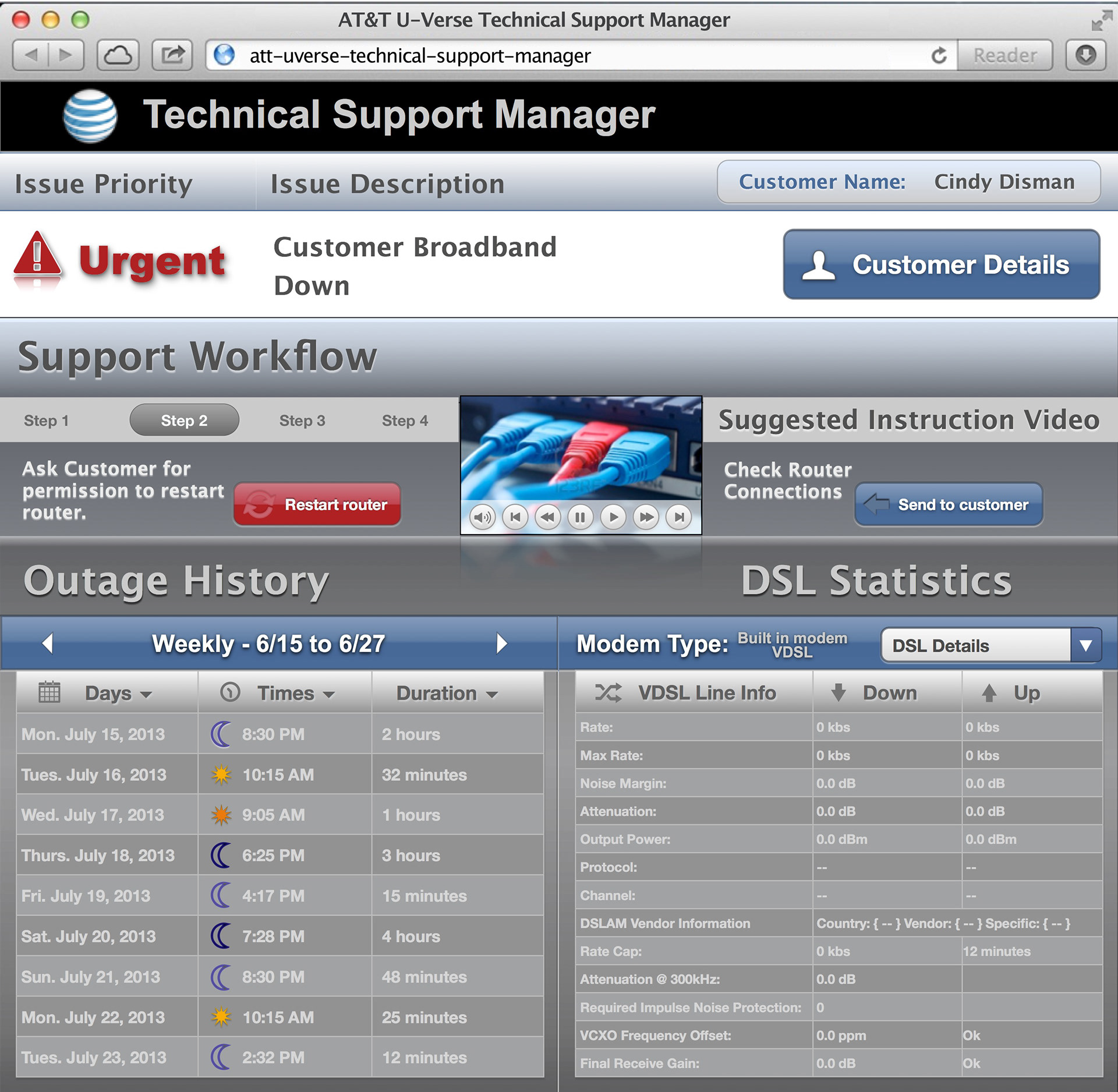The width and height of the screenshot is (1118, 1092).
Task: Click the 'Built in modem VDSL' modem type text
Action: click(x=792, y=645)
